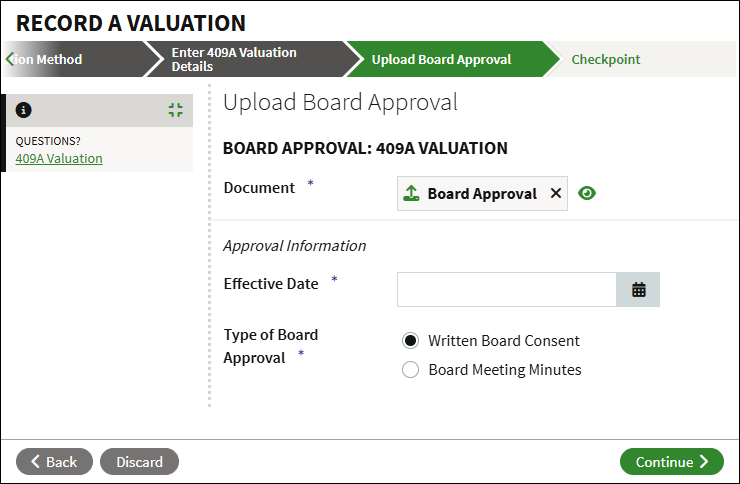This screenshot has width=740, height=484.
Task: Click the upload icon on Board Approval
Action: [411, 193]
